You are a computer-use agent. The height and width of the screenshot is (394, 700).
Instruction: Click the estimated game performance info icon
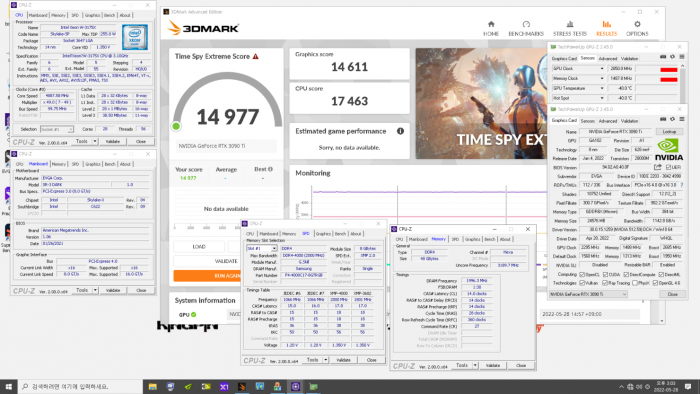[400, 131]
